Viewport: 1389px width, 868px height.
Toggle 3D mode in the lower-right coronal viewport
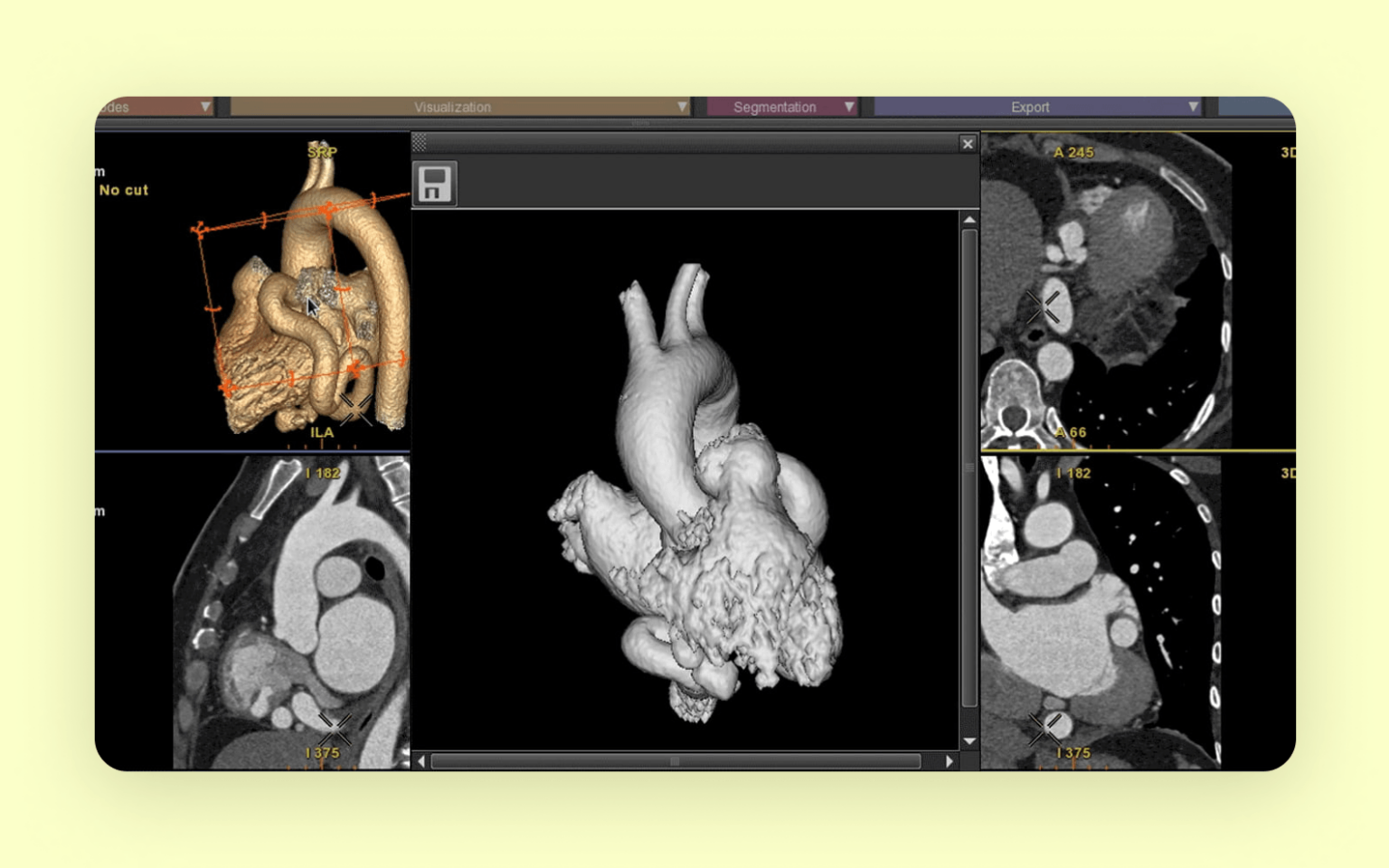coord(1290,473)
